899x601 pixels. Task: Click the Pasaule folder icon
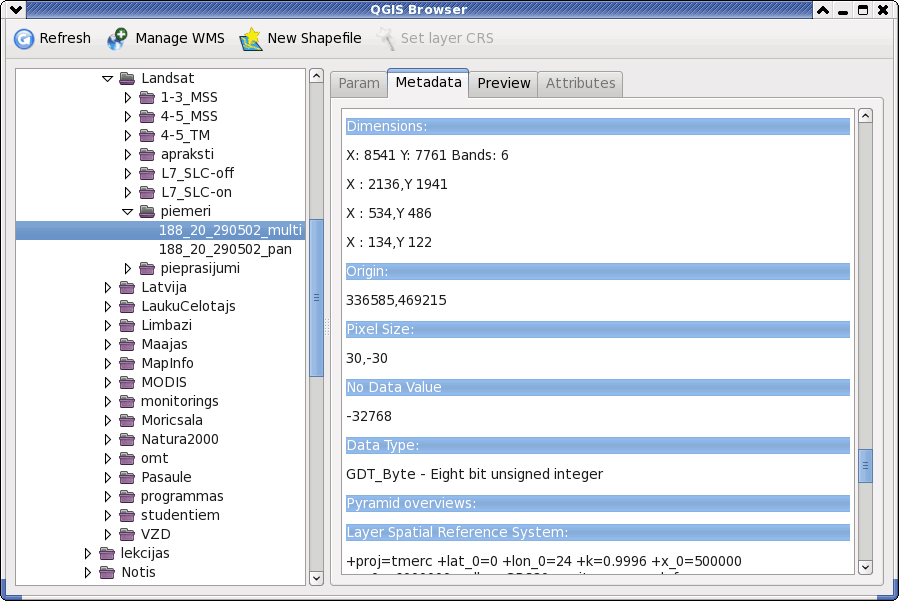[127, 477]
